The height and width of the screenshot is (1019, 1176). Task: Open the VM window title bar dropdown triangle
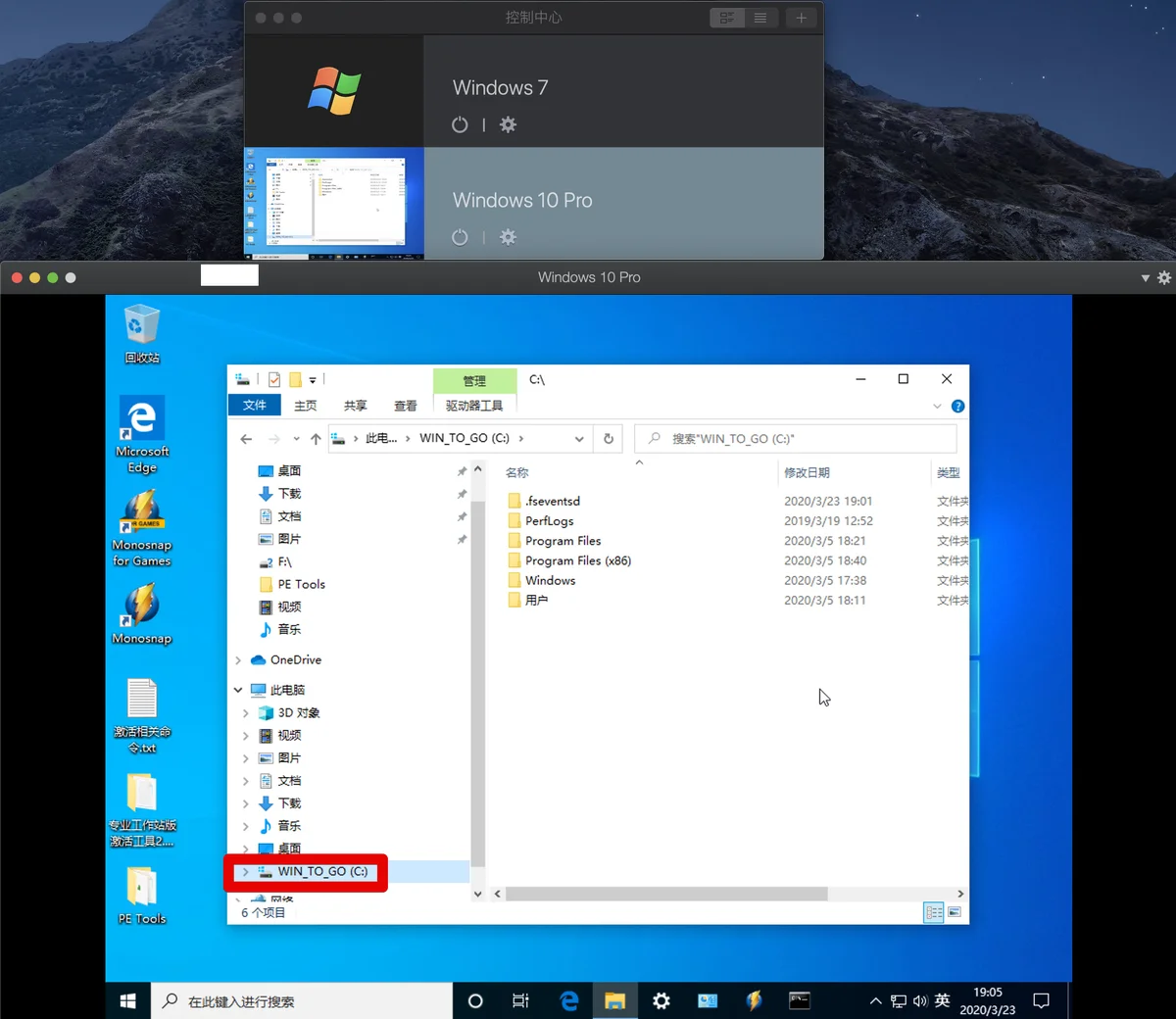pos(1145,278)
